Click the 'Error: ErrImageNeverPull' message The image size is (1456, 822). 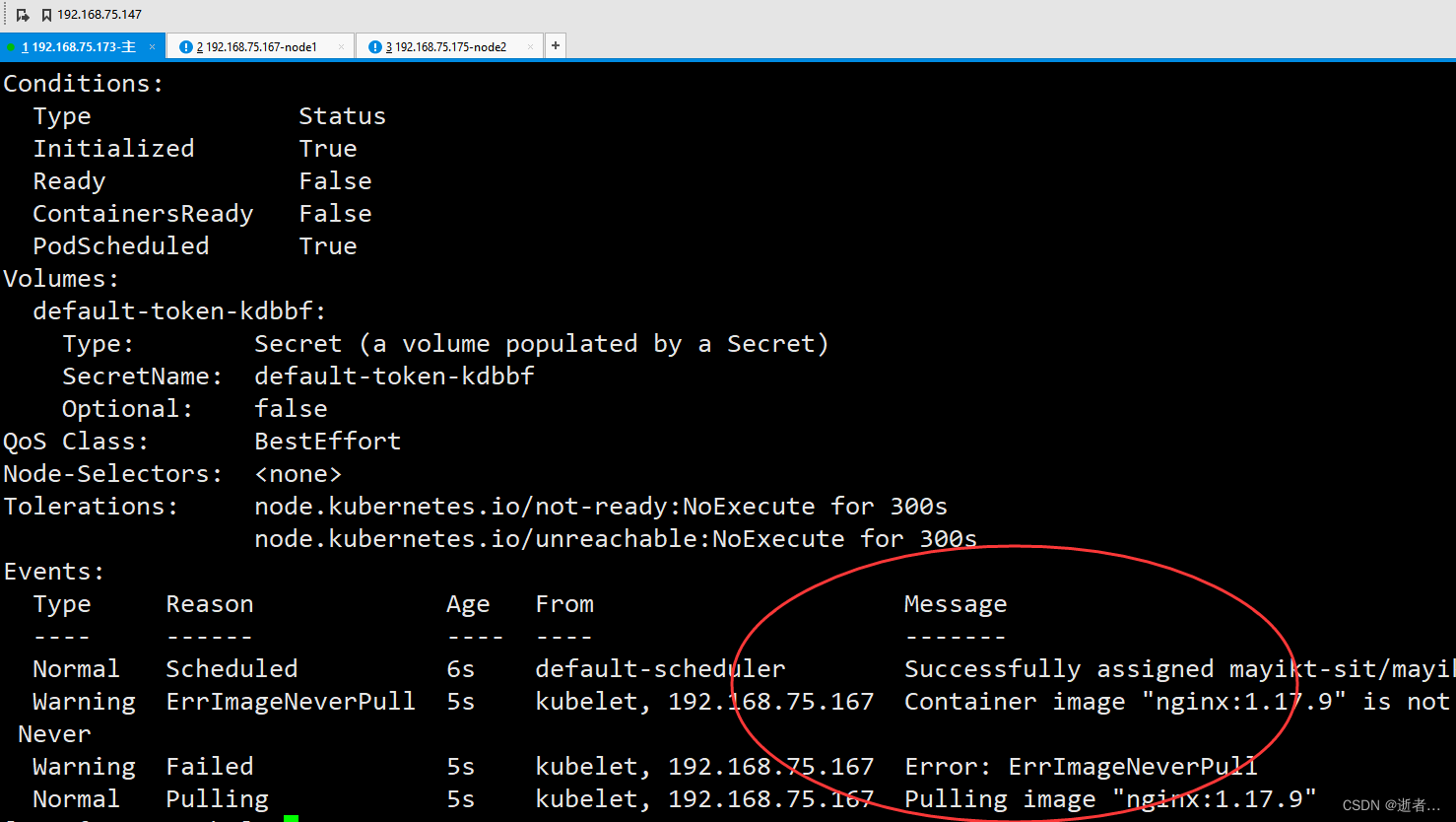[1081, 767]
